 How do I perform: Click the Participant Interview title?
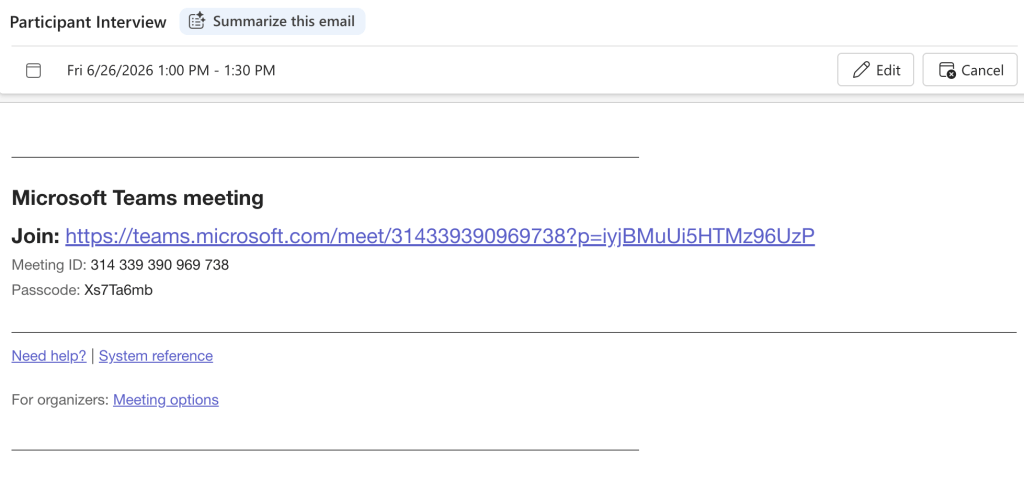tap(88, 22)
